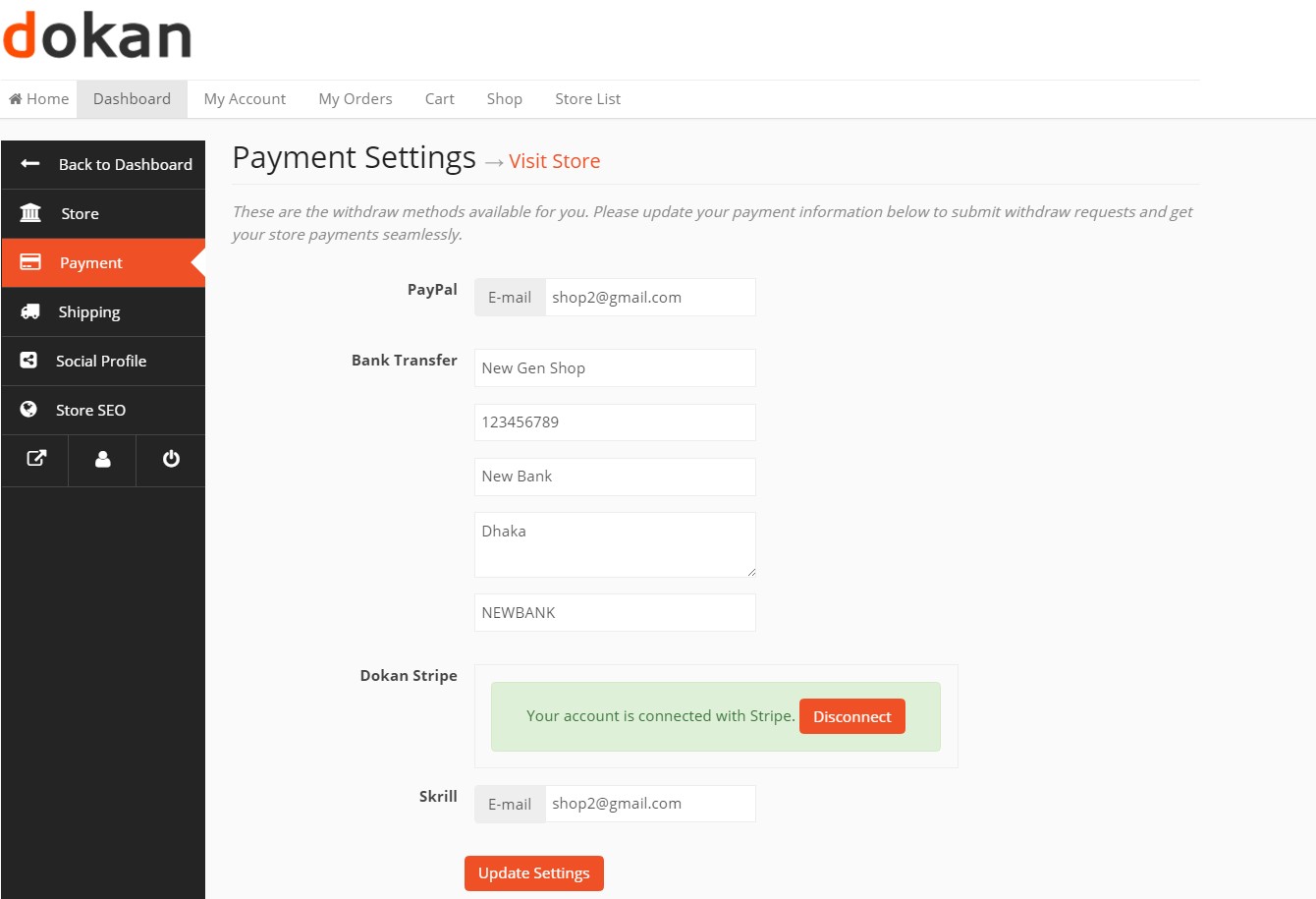The width and height of the screenshot is (1316, 899).
Task: Open store via external link icon
Action: [35, 459]
